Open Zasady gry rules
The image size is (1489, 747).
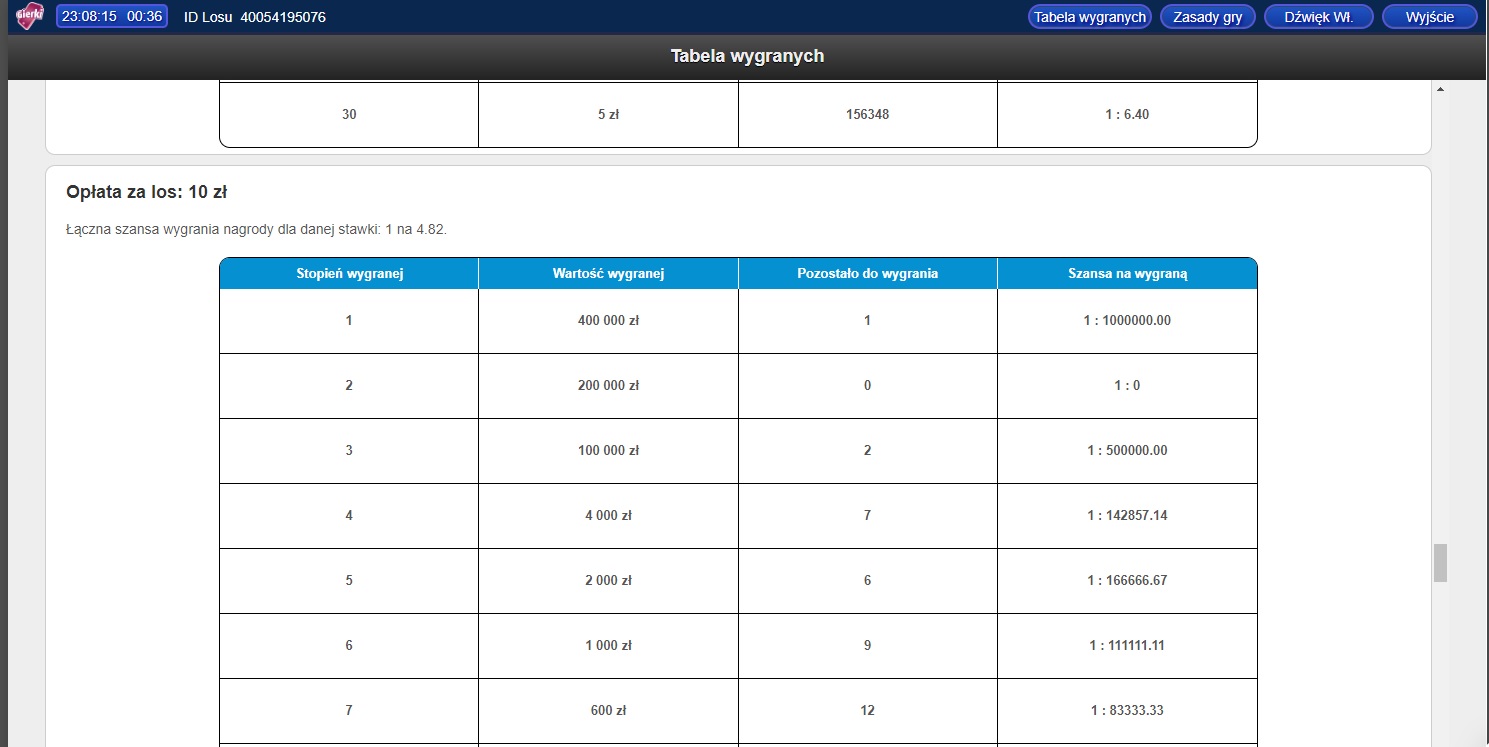tap(1207, 17)
